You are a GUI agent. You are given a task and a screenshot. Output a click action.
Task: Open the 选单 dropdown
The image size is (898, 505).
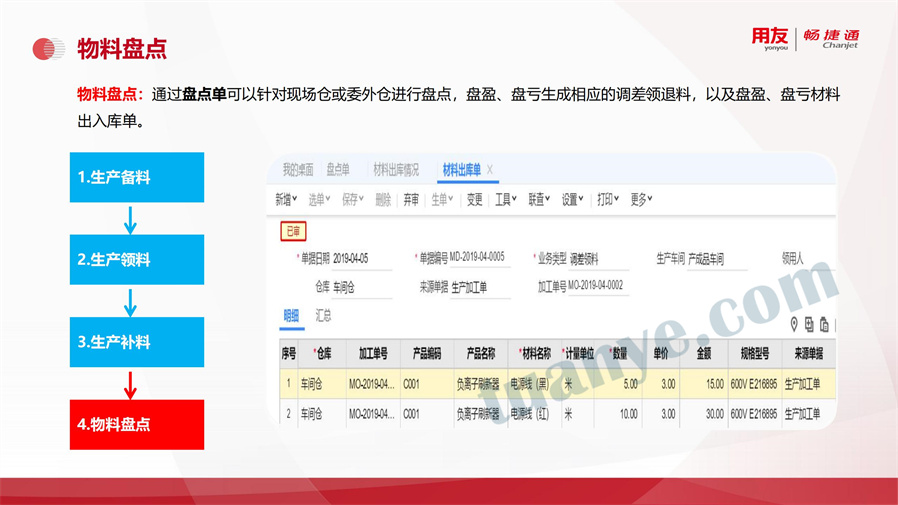click(x=319, y=199)
